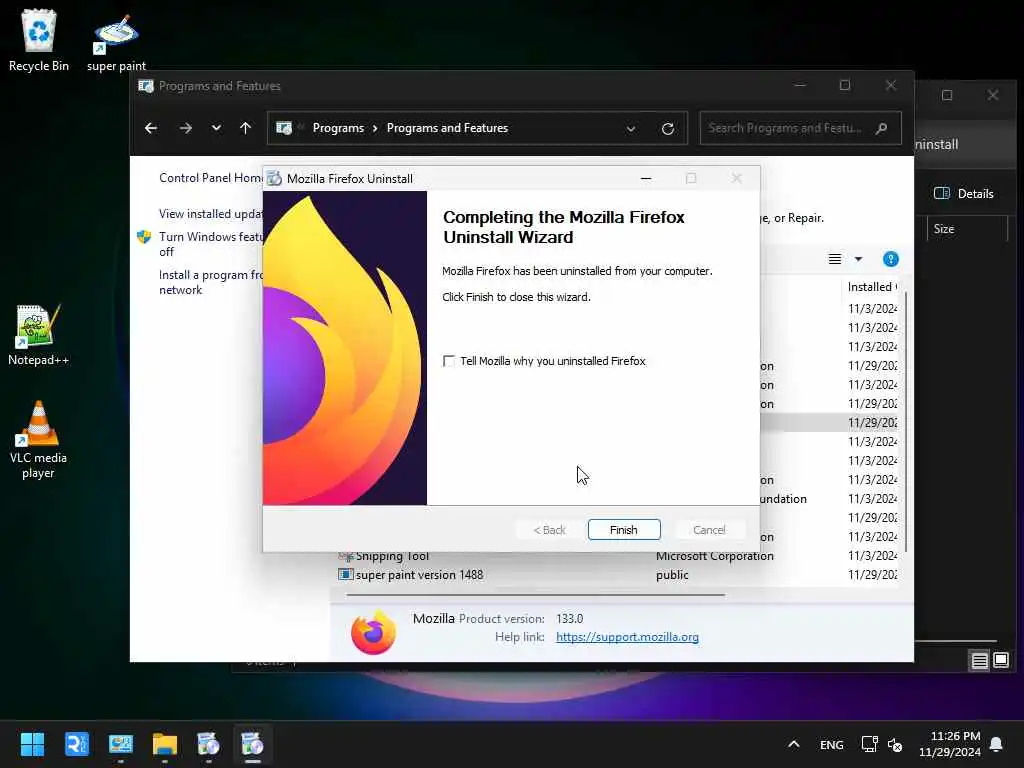Open Control Panel Home link
This screenshot has height=768, width=1024.
[x=211, y=178]
